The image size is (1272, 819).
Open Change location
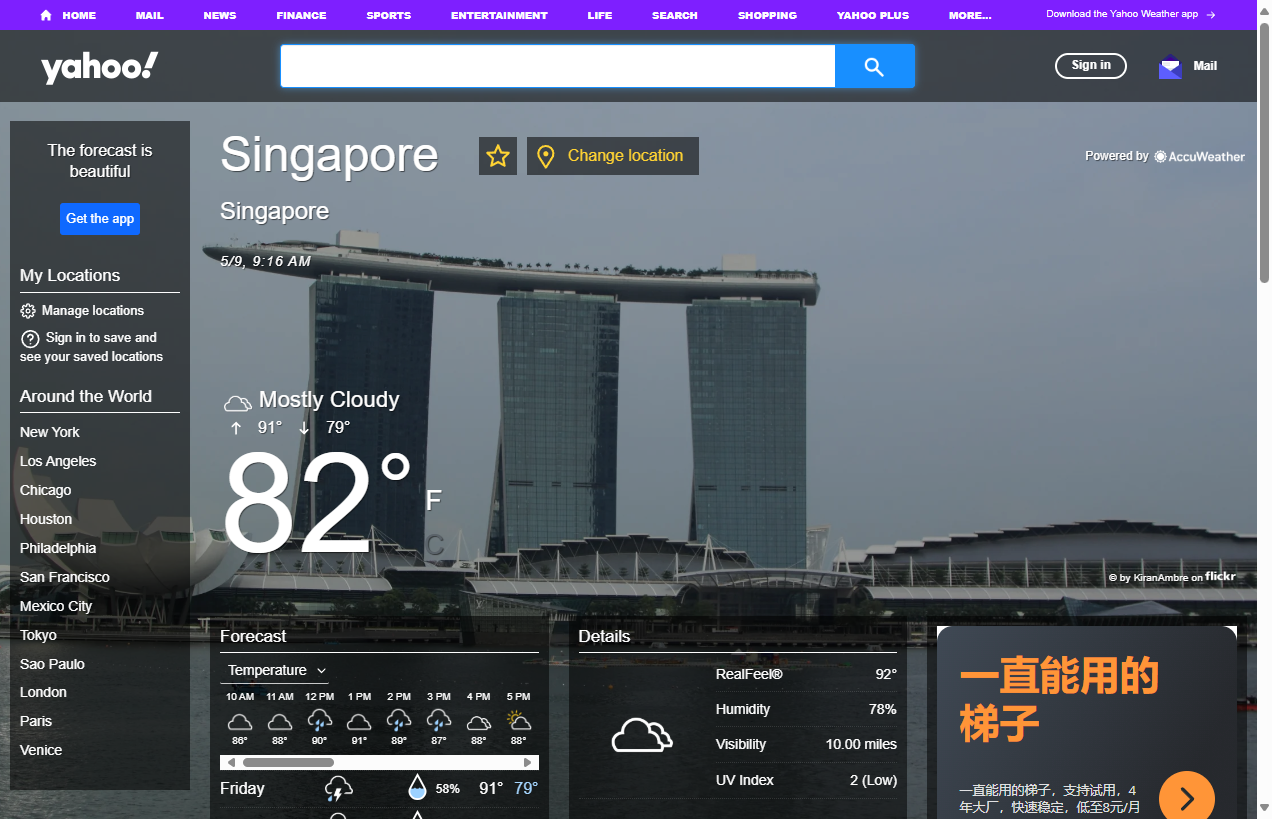pos(613,156)
